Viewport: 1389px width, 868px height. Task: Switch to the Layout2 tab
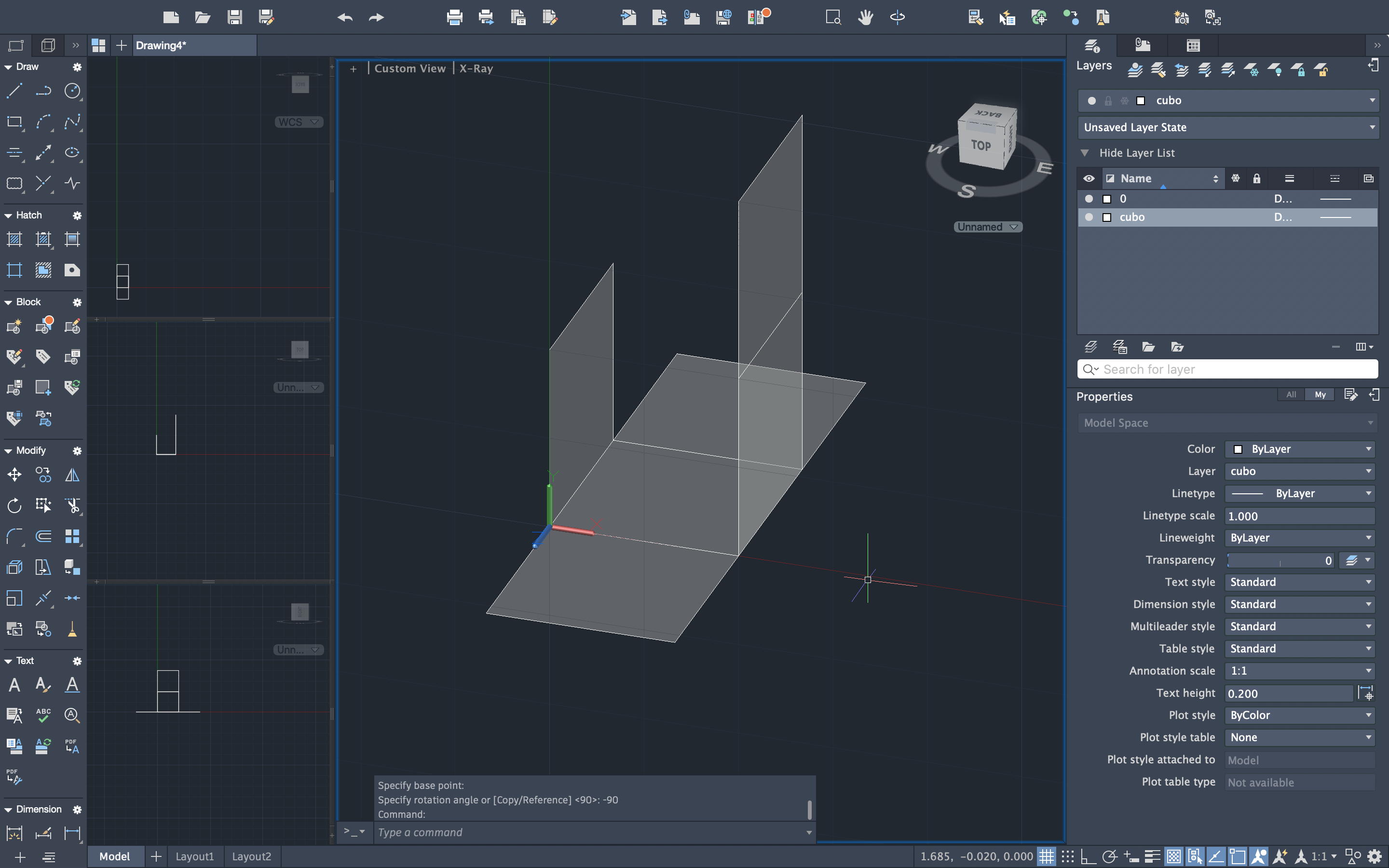pos(251,856)
